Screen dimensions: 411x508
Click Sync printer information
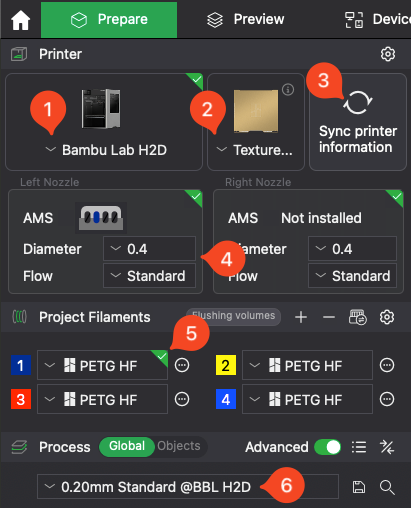[x=358, y=122]
